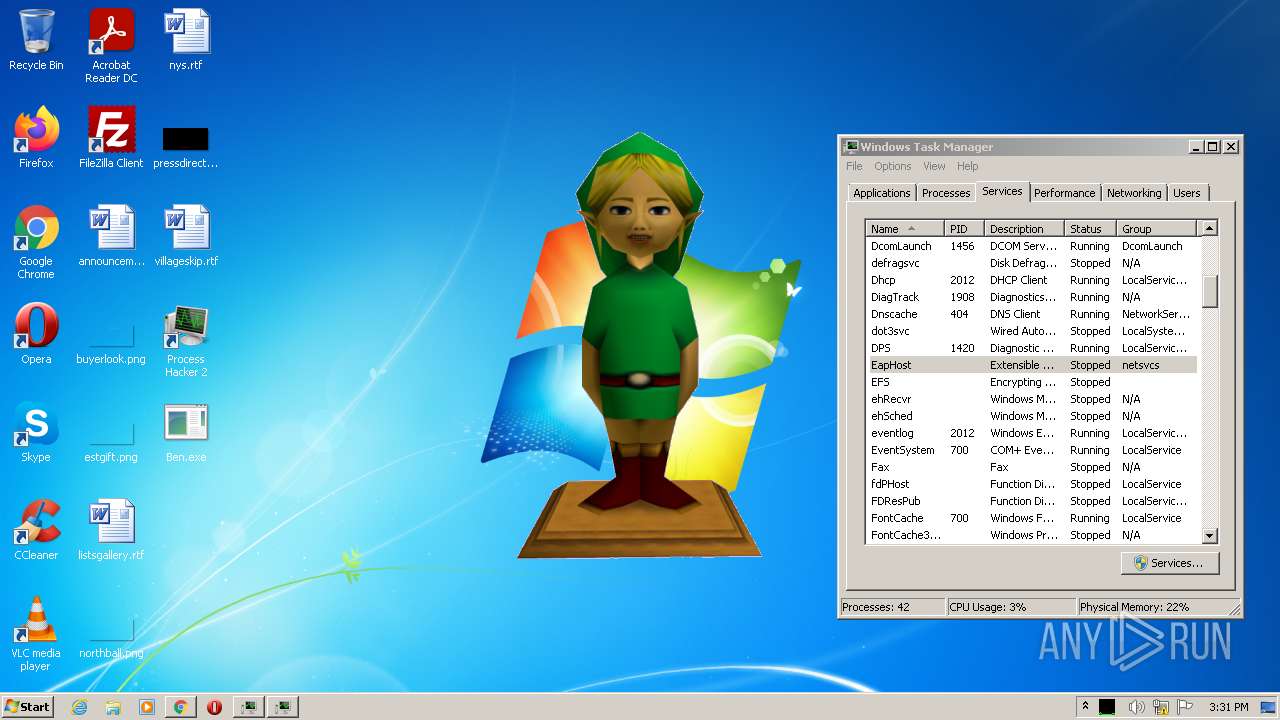Select the DiagTrack service row
Viewport: 1280px width, 720px height.
point(1031,297)
